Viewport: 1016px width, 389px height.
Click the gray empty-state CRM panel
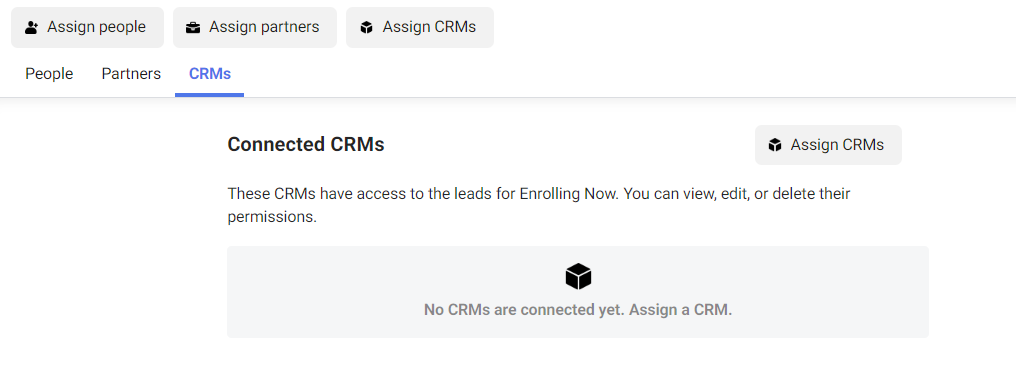point(578,292)
